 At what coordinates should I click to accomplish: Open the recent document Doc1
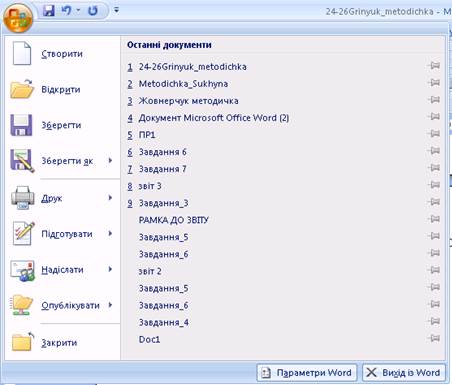(x=149, y=339)
